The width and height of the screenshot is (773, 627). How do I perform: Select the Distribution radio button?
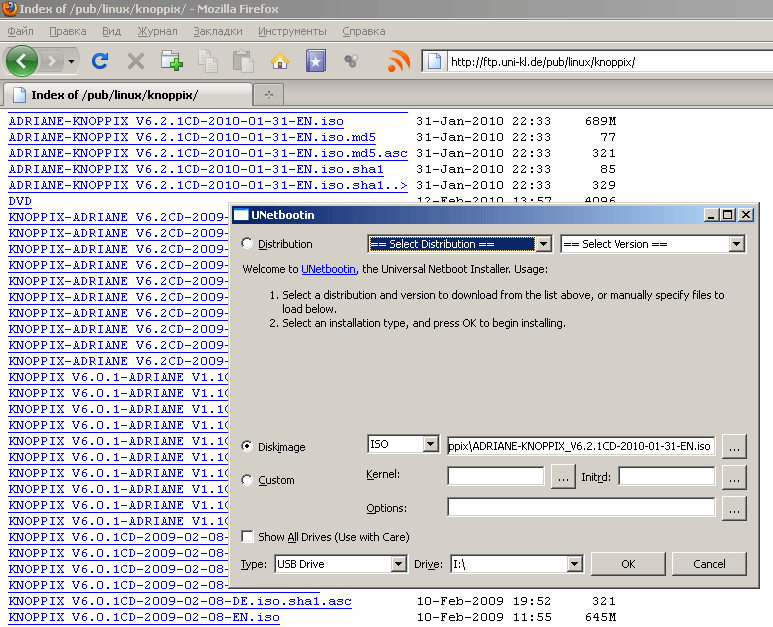247,244
